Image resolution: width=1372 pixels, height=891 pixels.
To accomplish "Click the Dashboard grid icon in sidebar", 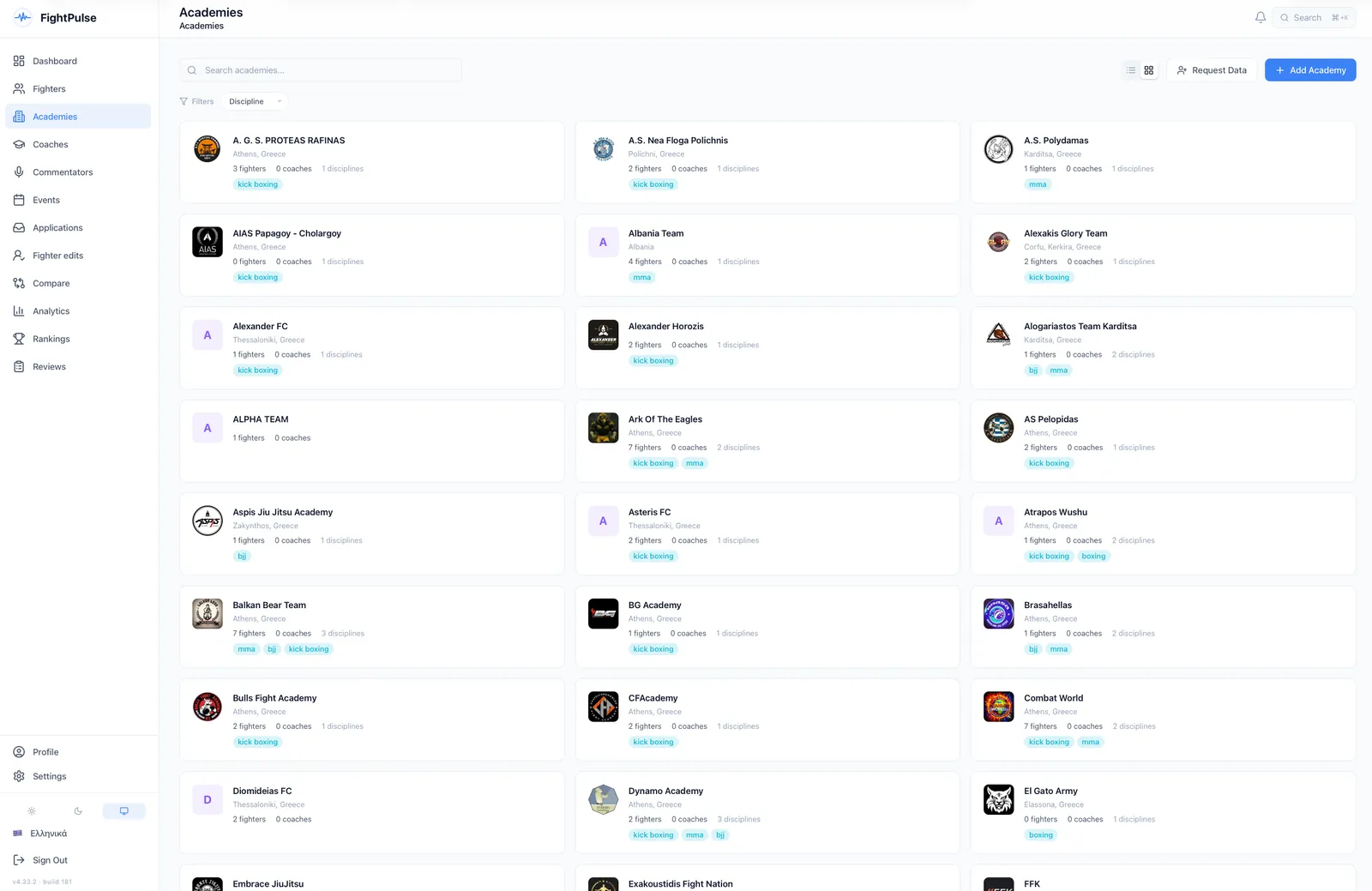I will (19, 61).
